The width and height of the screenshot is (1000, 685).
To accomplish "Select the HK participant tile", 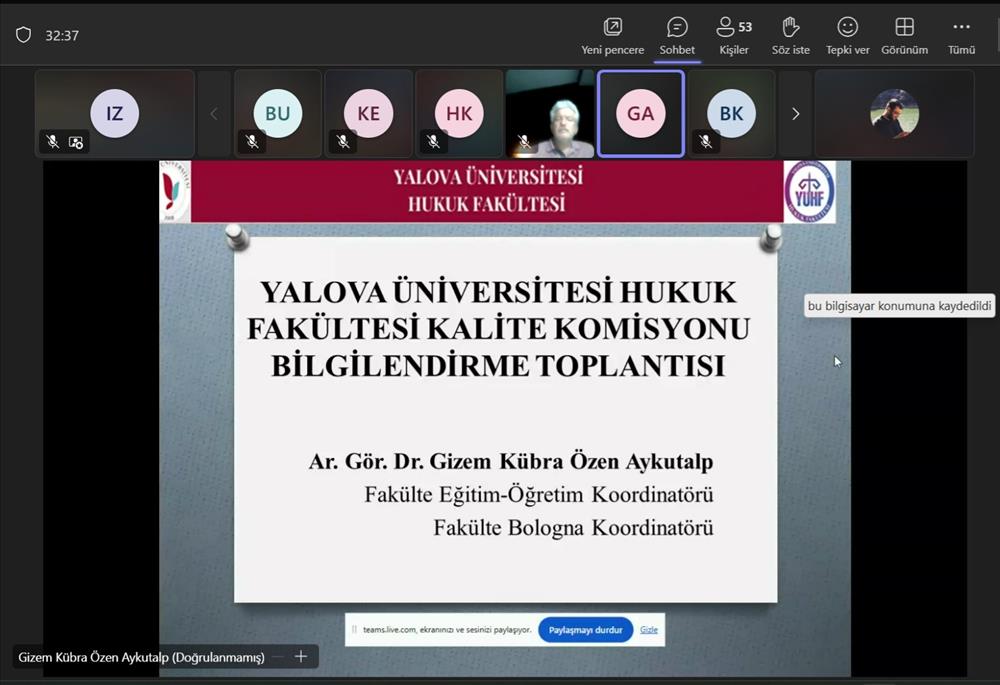I will pos(459,114).
